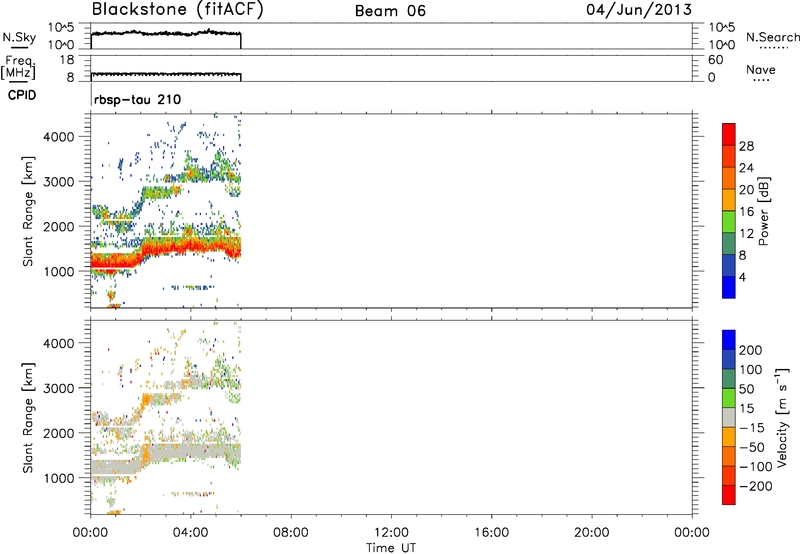Click the Freq. [MHz] axis label
Screen dimensions: 800x554
click(x=18, y=67)
